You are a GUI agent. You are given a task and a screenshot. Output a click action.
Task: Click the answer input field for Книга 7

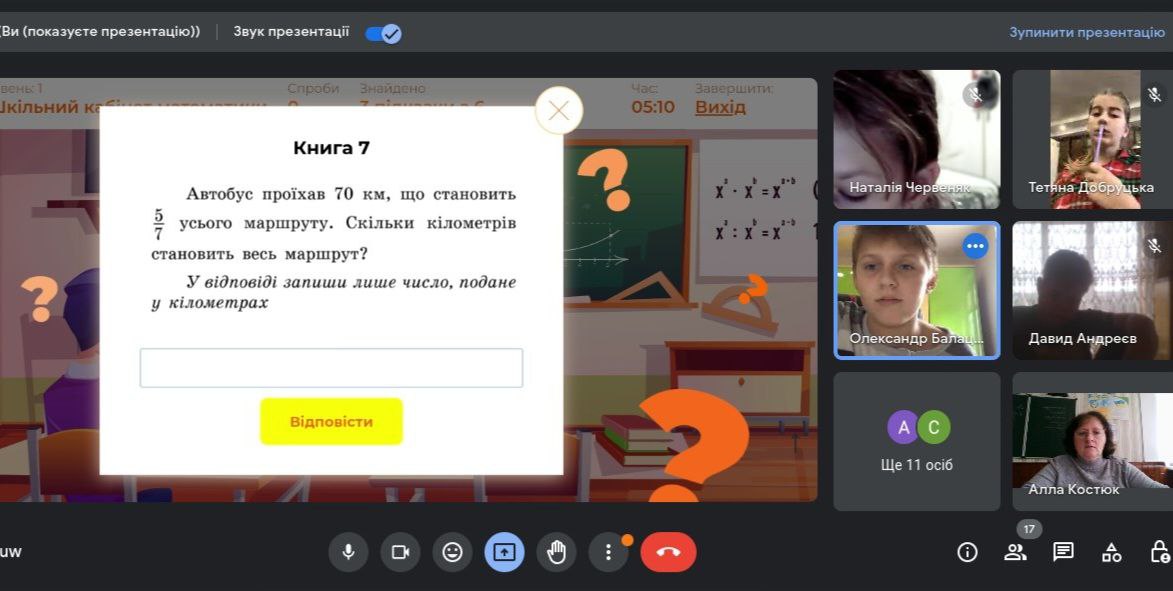331,368
